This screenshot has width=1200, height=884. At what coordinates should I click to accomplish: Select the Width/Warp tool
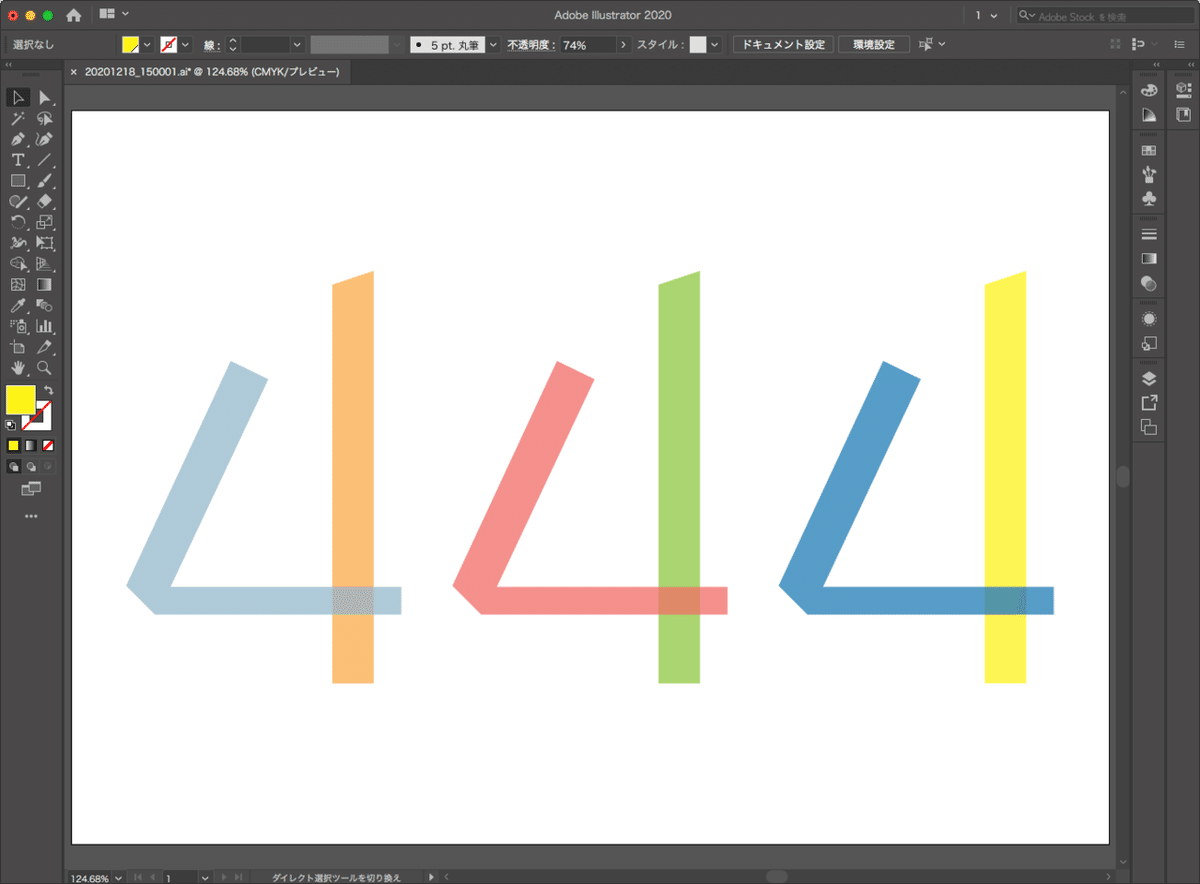[18, 243]
